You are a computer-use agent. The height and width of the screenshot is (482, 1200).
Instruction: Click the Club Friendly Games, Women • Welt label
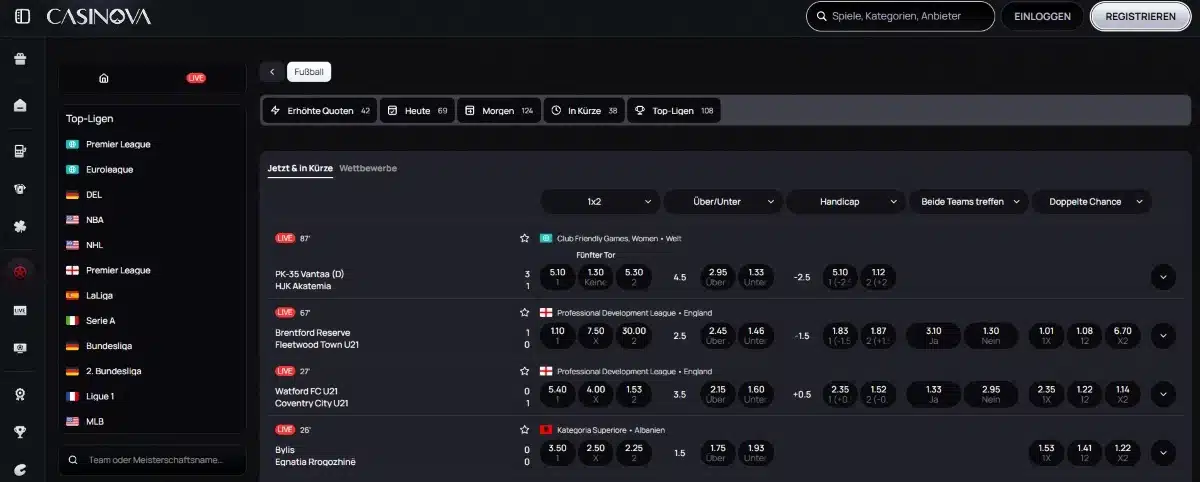point(619,239)
